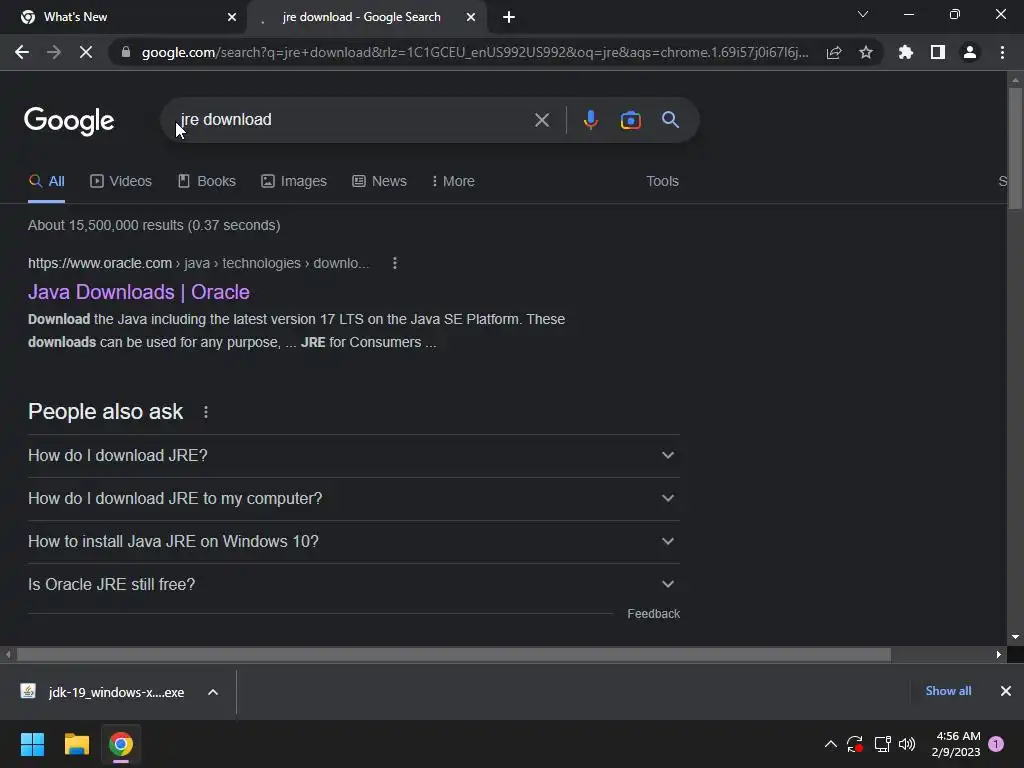Viewport: 1024px width, 768px height.
Task: Show hidden system tray icons
Action: click(830, 744)
